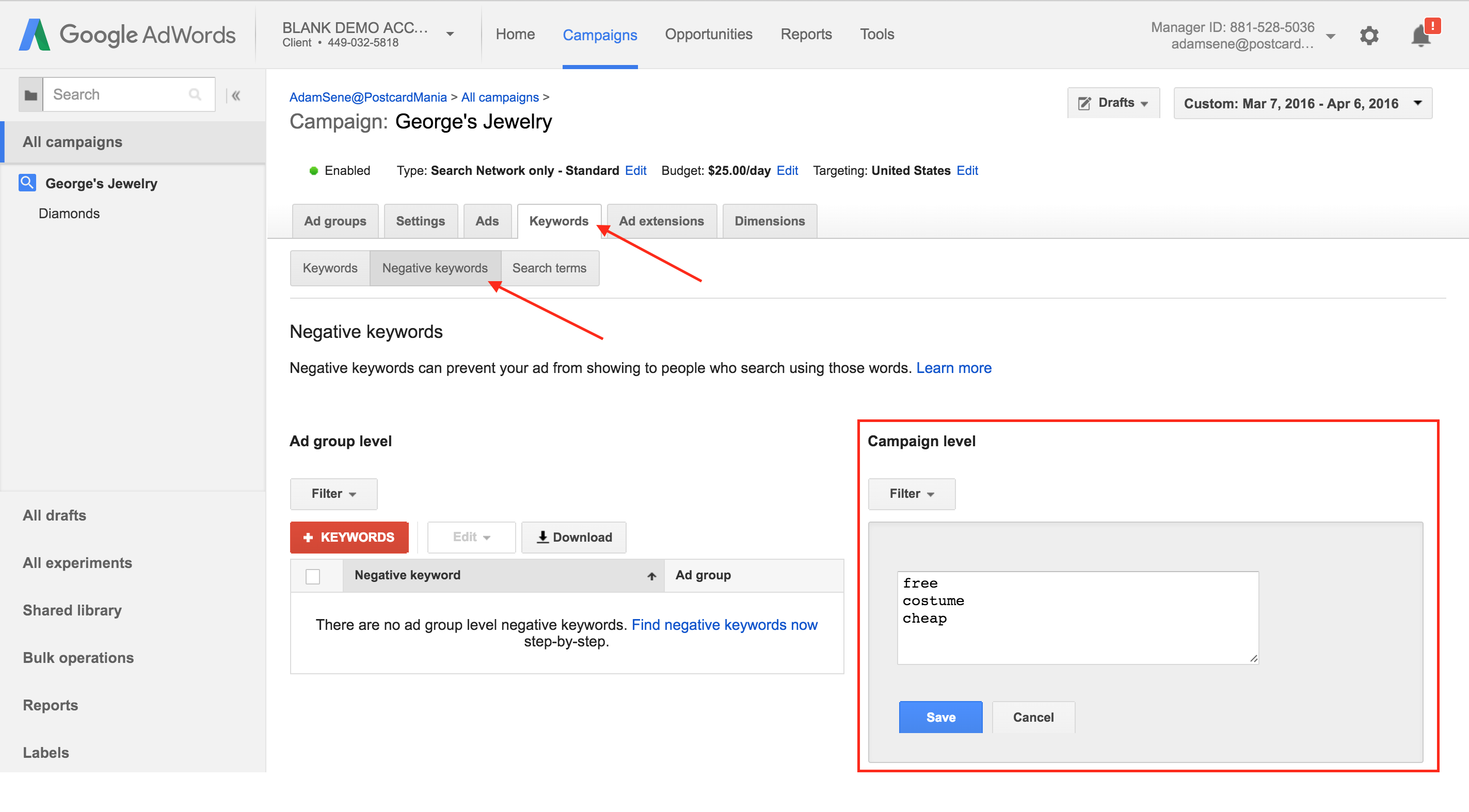
Task: Select the Search terms sub-tab
Action: [549, 268]
